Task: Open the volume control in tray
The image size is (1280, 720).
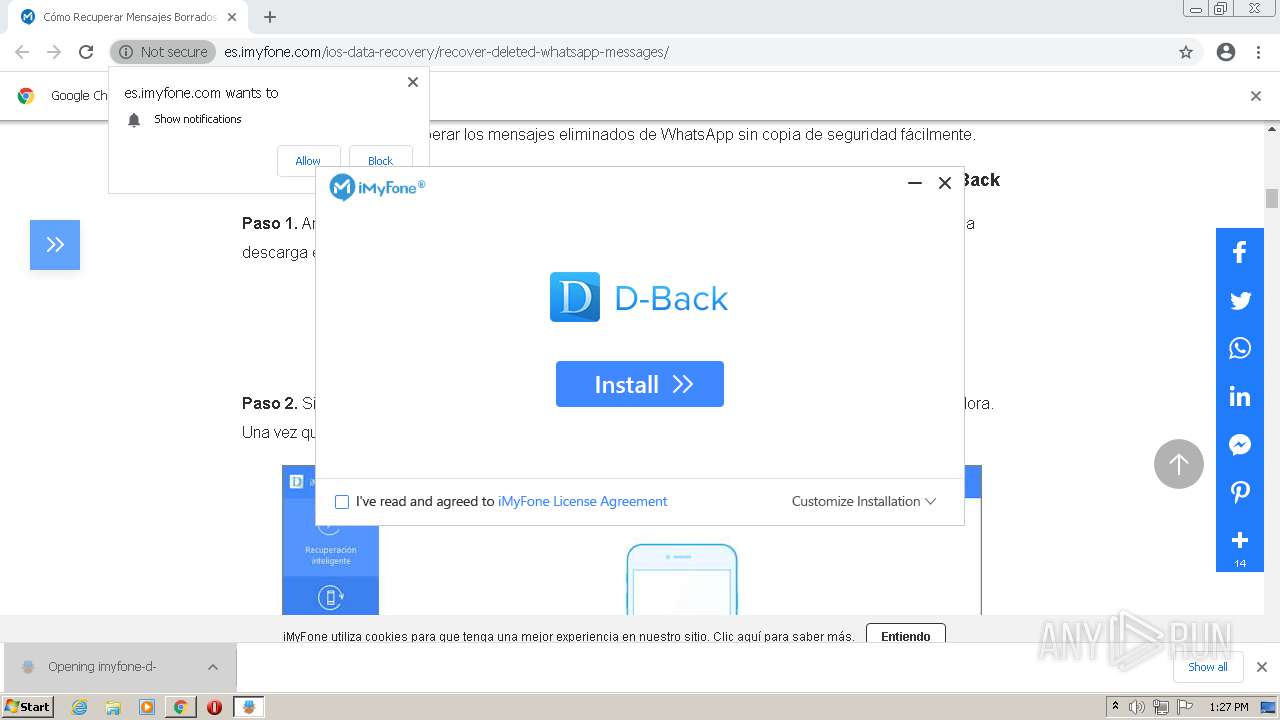Action: point(1137,707)
